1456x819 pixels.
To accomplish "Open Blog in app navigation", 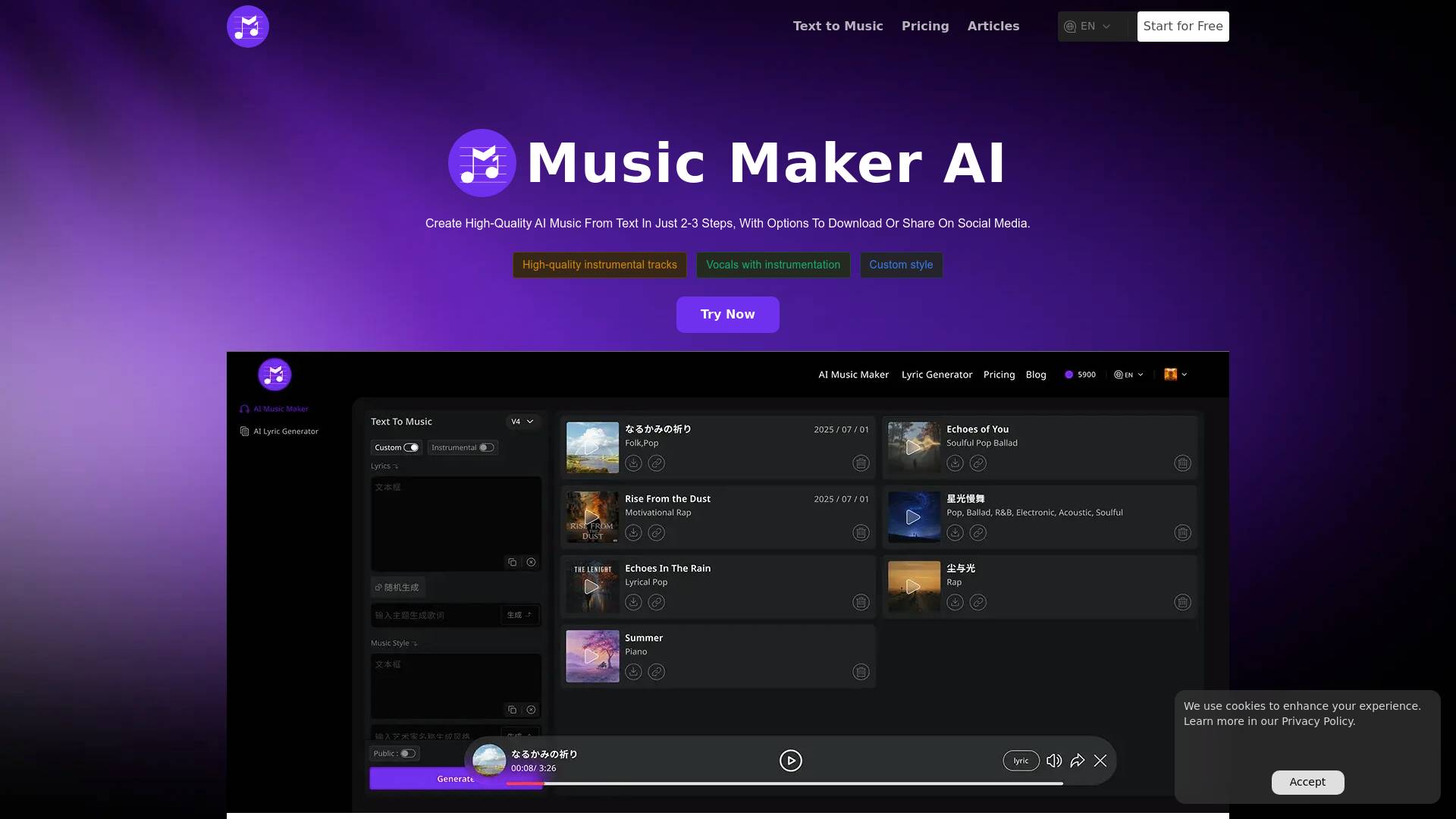I will click(x=1036, y=375).
